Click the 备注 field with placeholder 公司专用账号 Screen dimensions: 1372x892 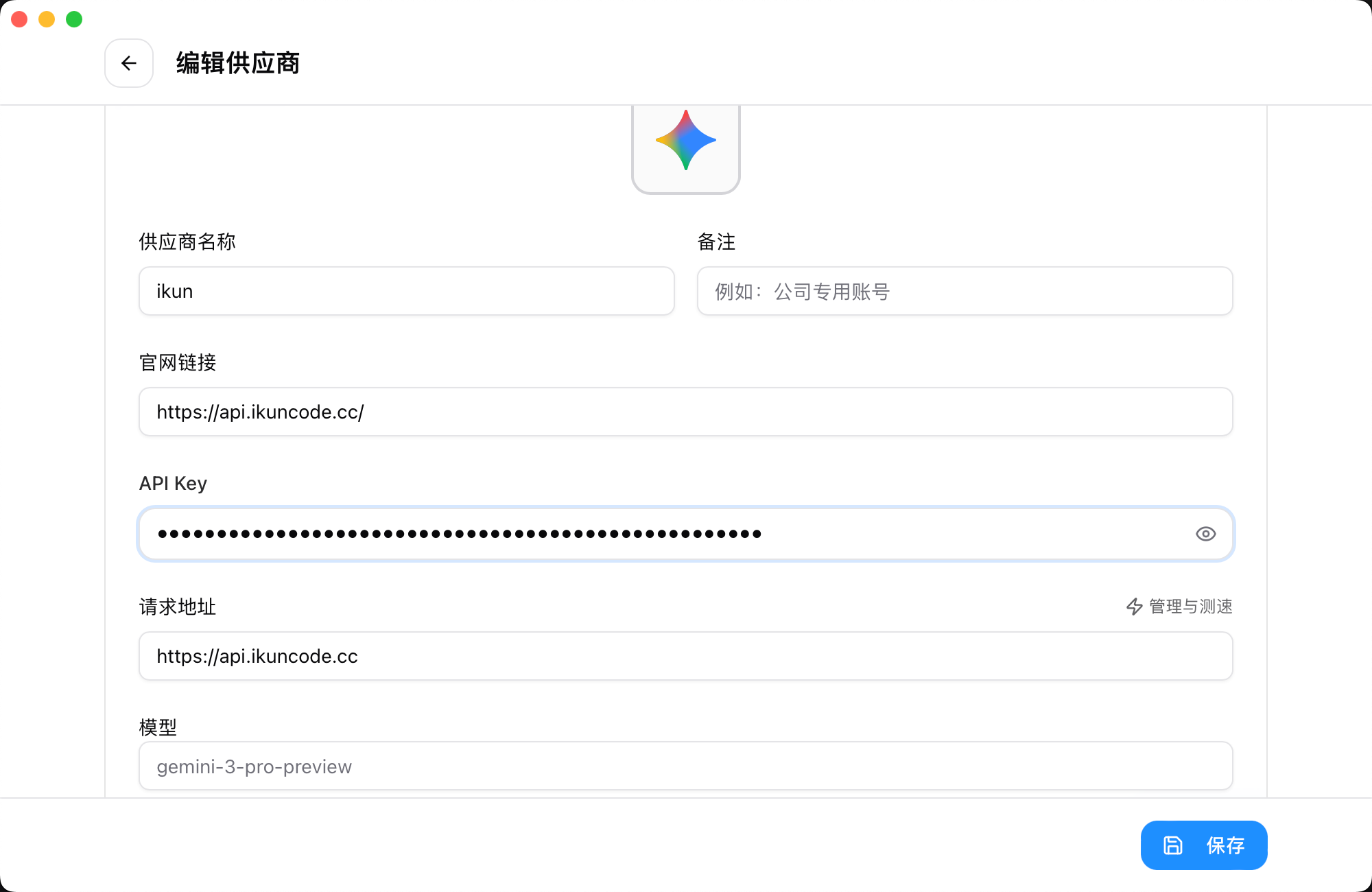[x=965, y=291]
